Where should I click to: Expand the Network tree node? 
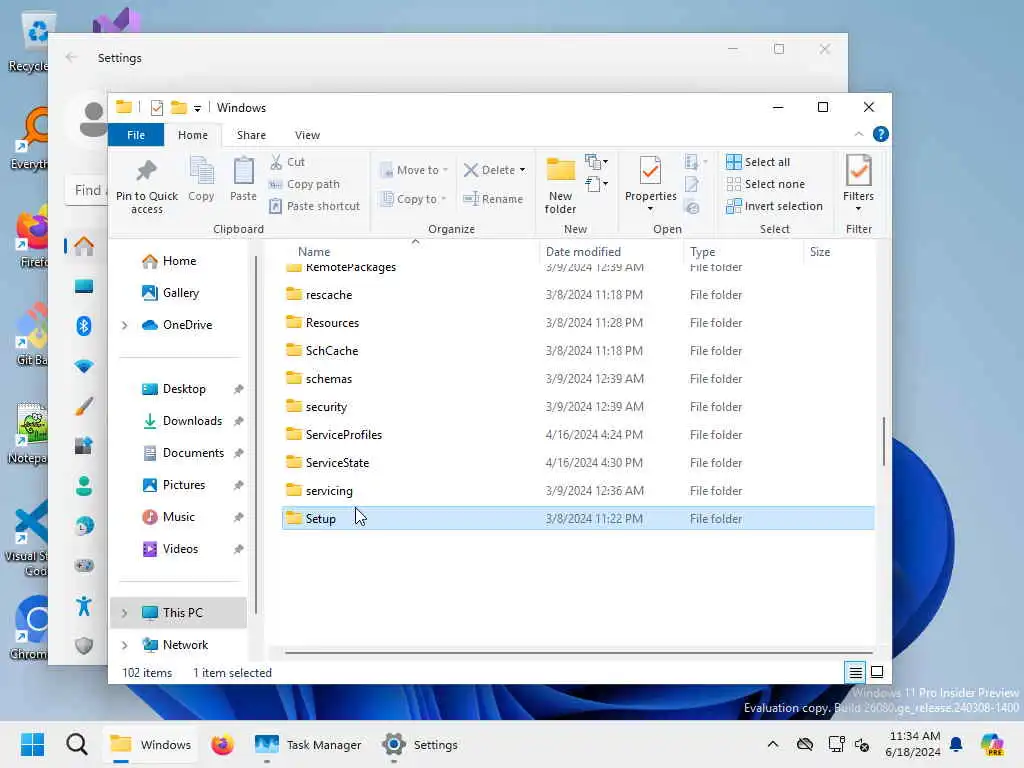pyautogui.click(x=125, y=645)
